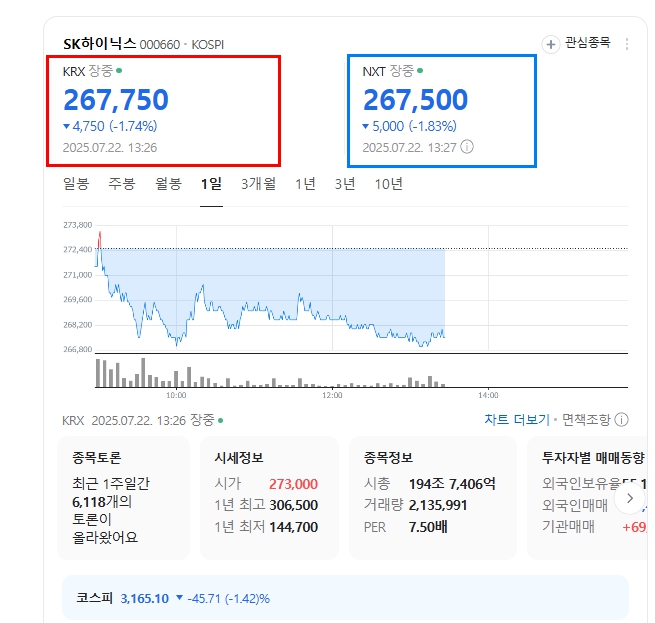Open the three-dot more options menu
Viewport: 655px width, 623px height.
(627, 44)
